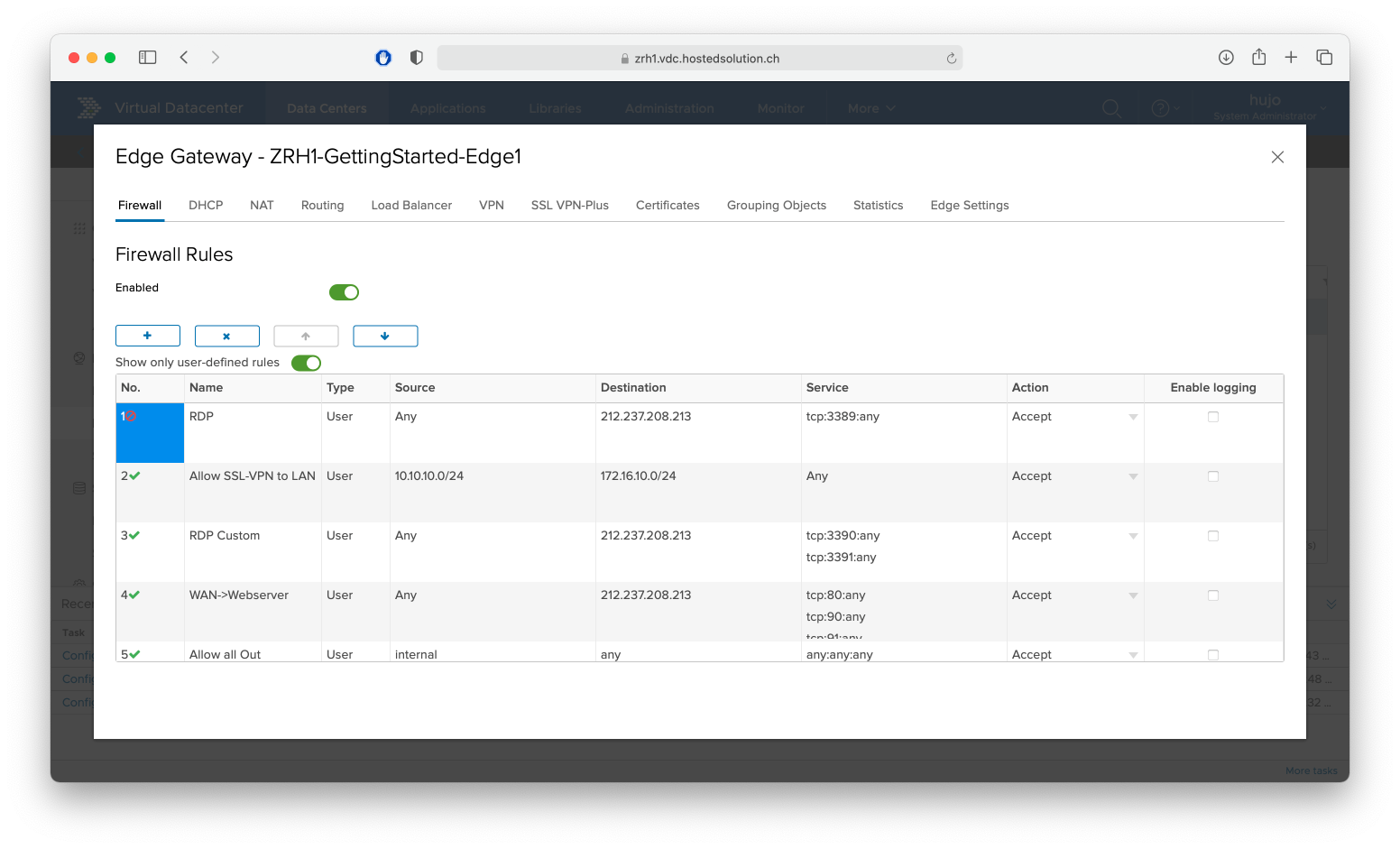Click the More tasks link
This screenshot has width=1400, height=849.
1312,771
